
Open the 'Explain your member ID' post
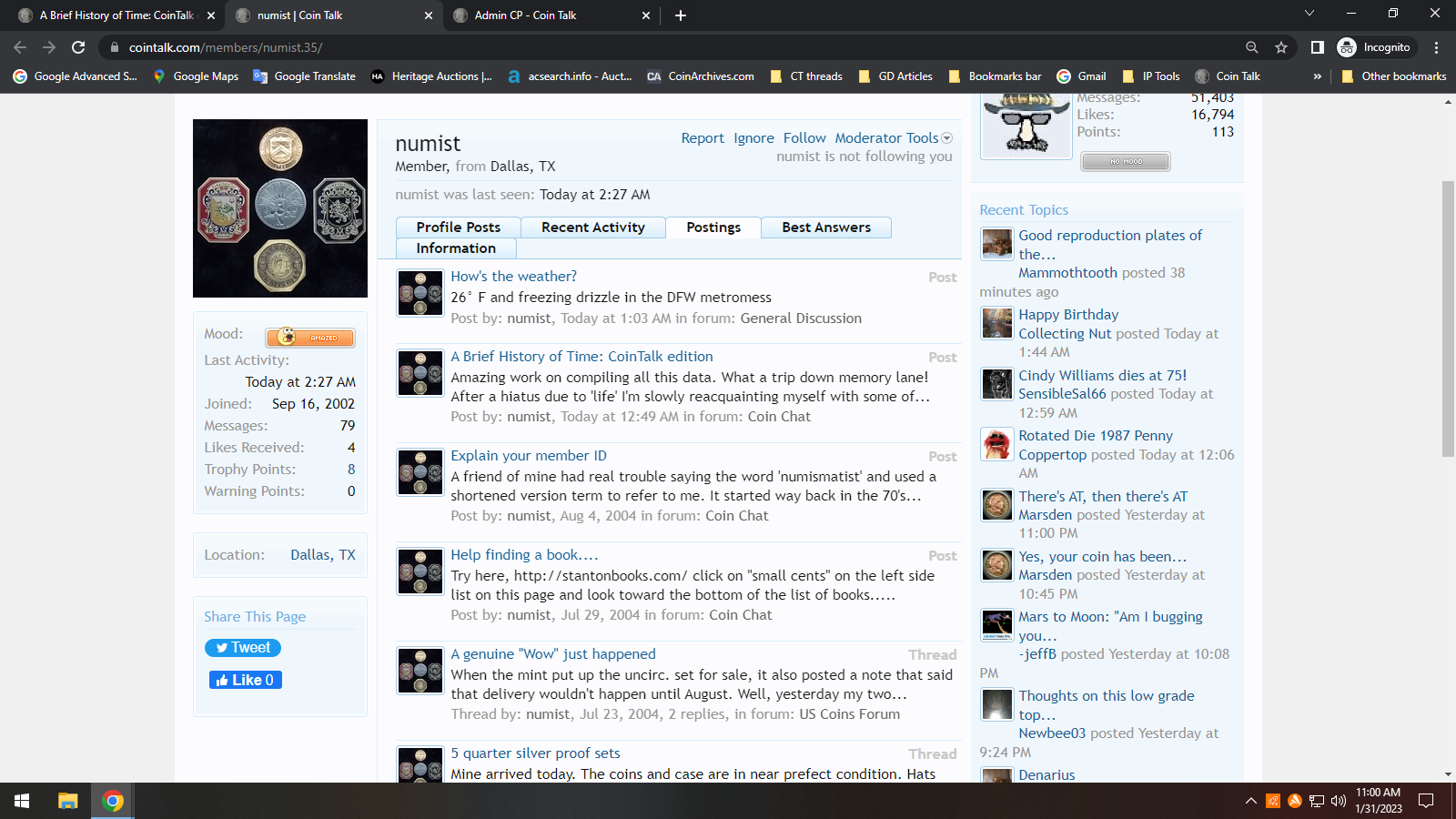click(529, 456)
